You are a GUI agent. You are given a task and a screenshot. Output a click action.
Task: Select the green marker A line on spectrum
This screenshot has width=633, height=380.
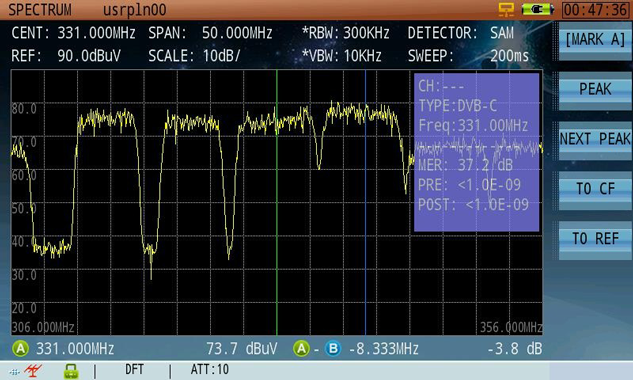point(277,202)
